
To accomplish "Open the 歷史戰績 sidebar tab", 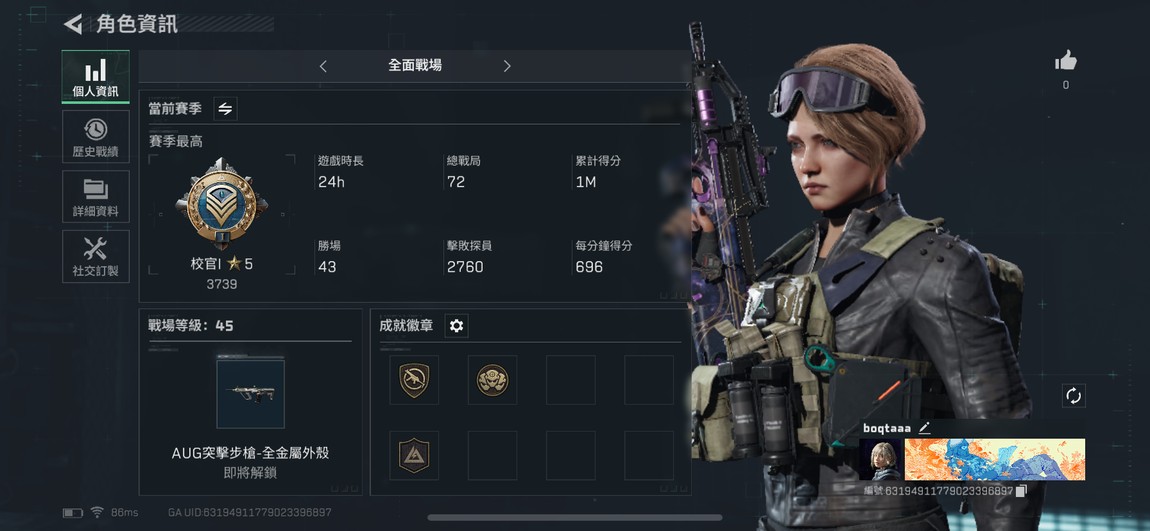I will coord(95,137).
